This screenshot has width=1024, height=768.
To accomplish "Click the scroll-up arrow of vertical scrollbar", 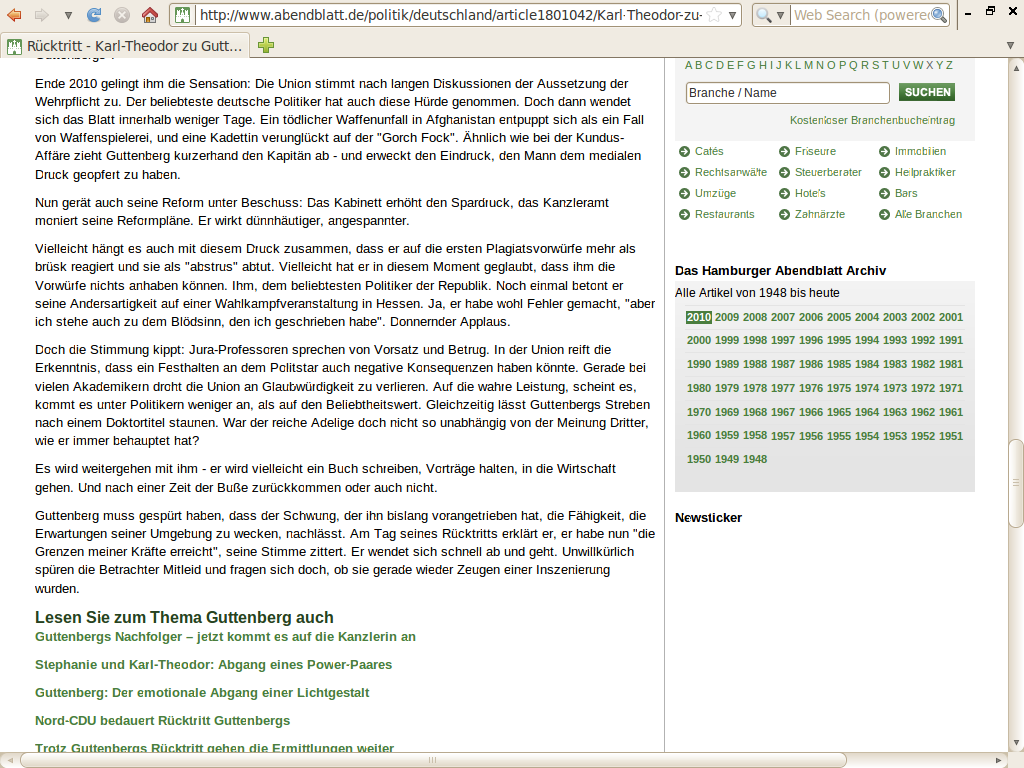I will tap(1016, 67).
